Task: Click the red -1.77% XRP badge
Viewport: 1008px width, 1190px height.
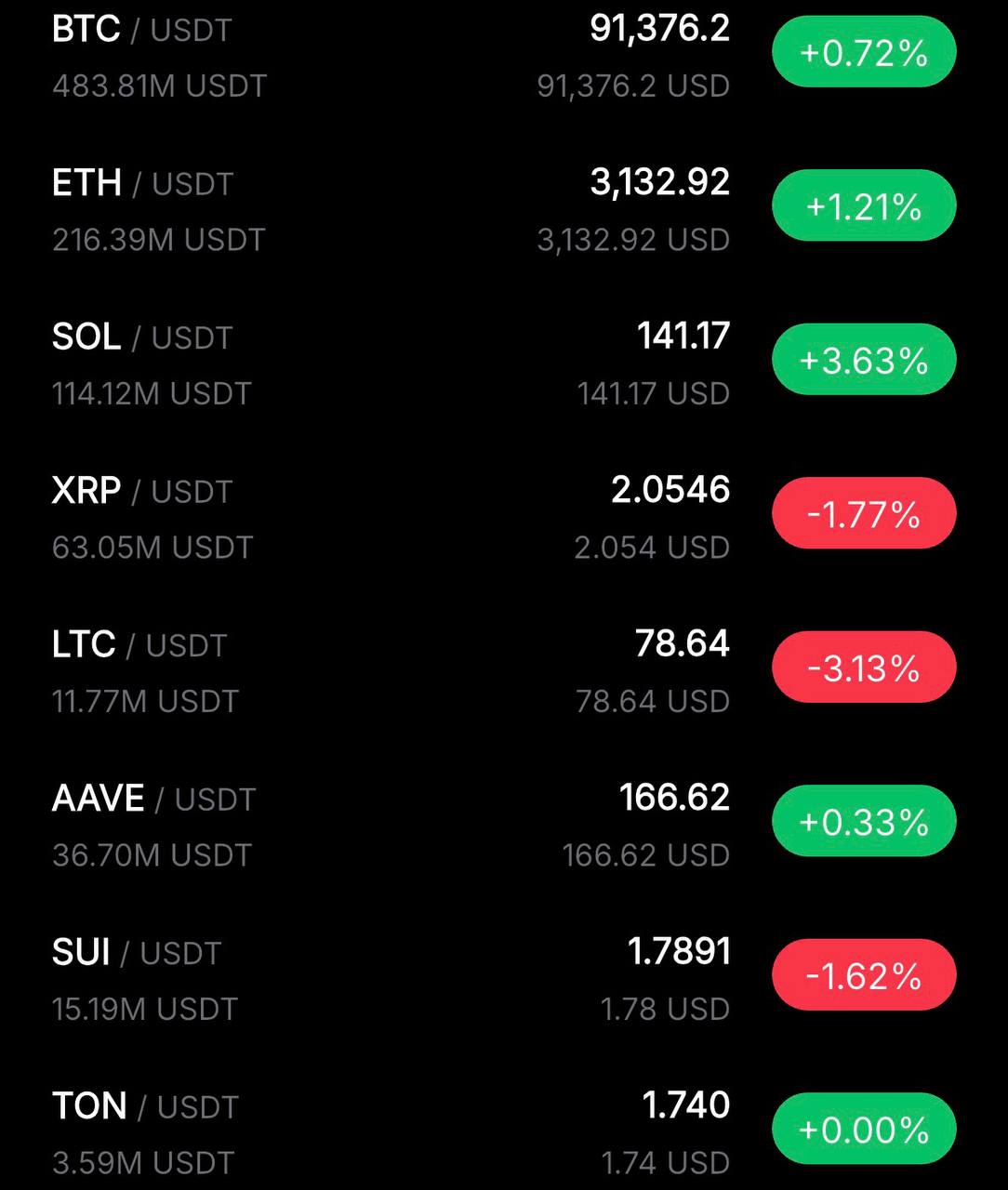Action: point(864,513)
